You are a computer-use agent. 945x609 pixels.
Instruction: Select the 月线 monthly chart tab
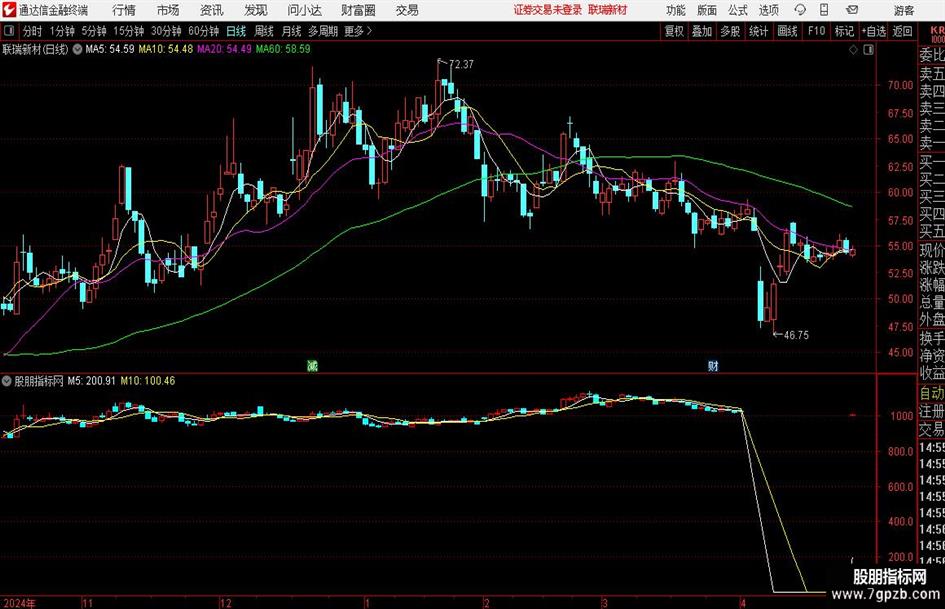coord(291,31)
